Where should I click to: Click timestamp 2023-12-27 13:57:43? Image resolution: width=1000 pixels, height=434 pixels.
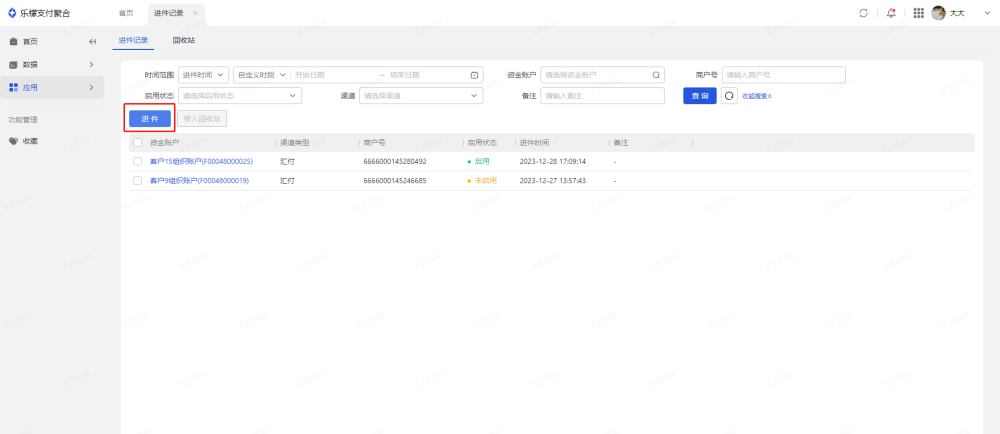[552, 180]
